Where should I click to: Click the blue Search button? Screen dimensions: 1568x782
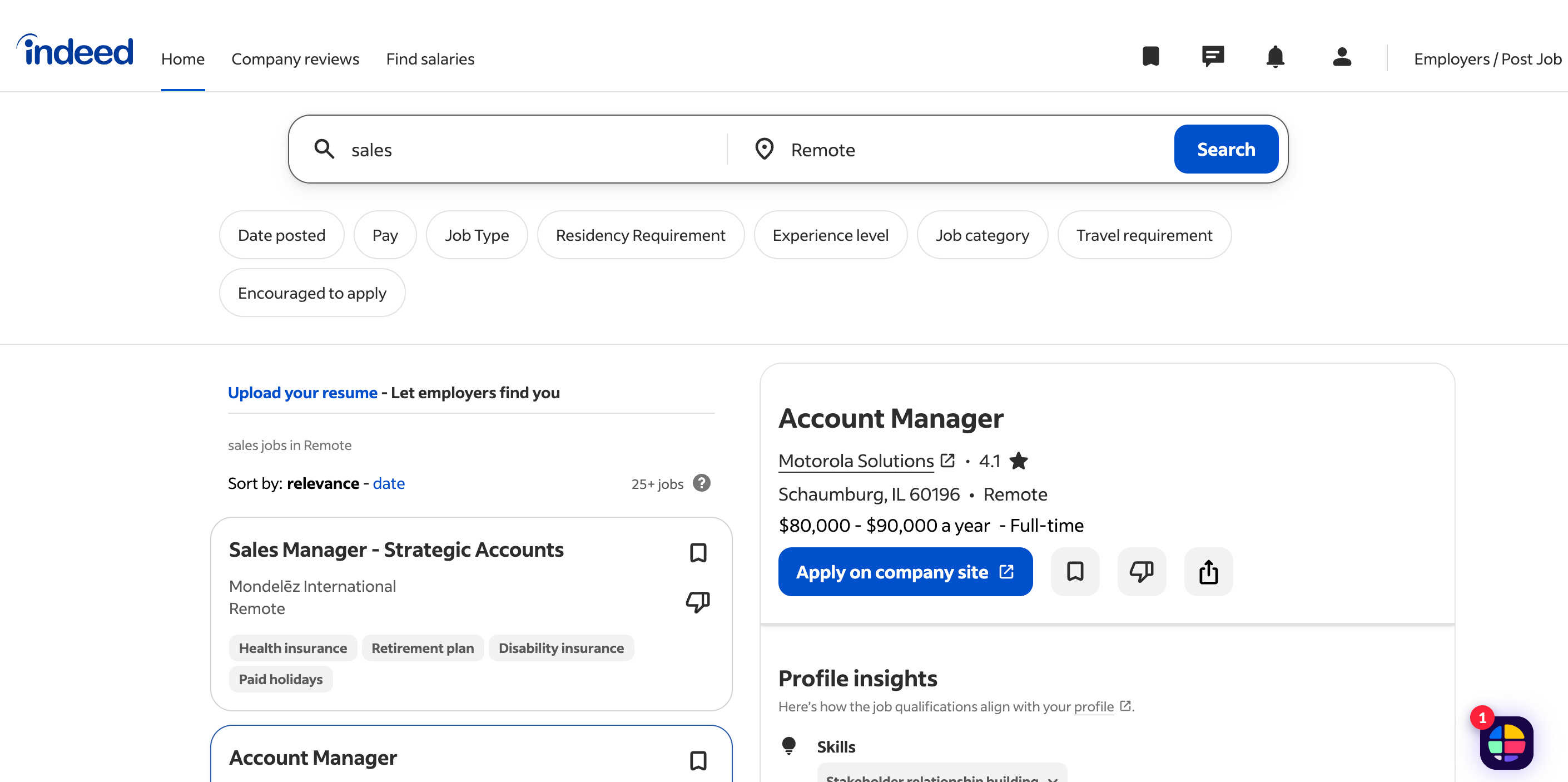pyautogui.click(x=1225, y=149)
